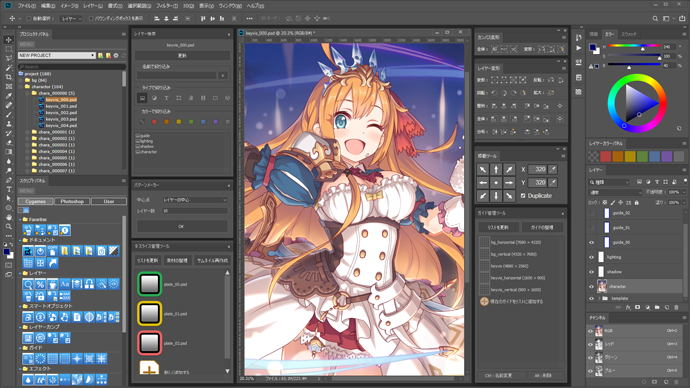Click the left arrow in the move tool panel

pos(483,183)
